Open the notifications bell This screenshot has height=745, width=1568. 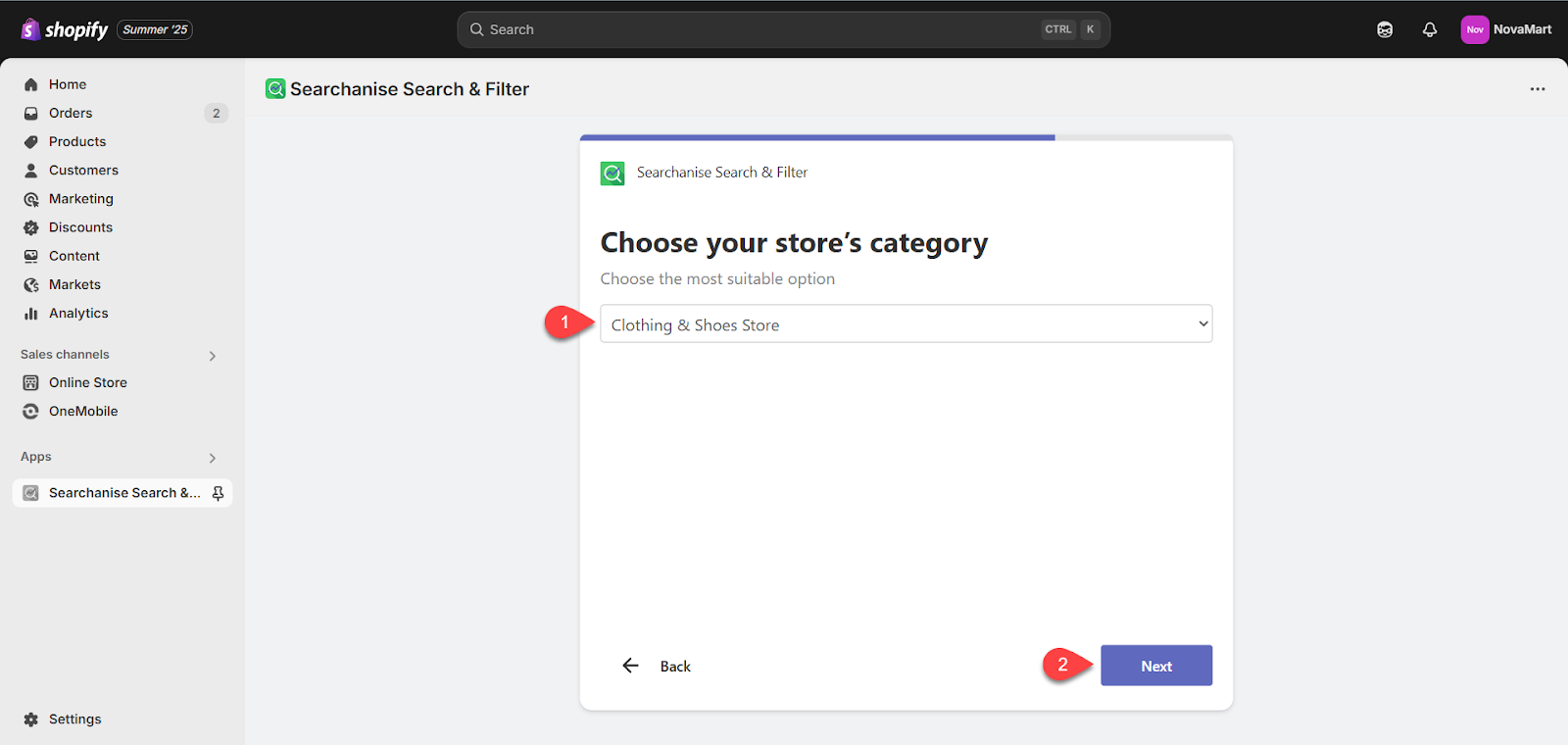tap(1430, 29)
